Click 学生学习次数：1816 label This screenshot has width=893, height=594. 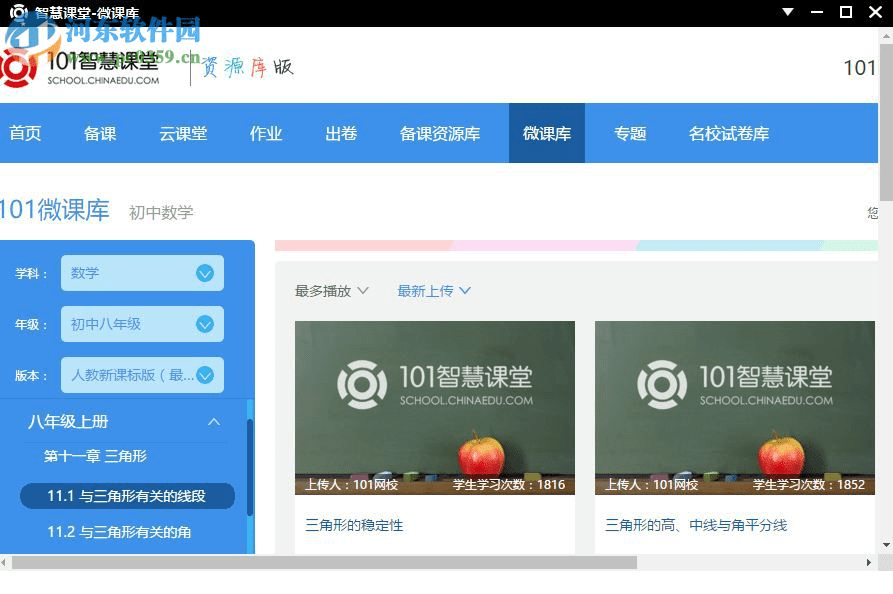509,485
